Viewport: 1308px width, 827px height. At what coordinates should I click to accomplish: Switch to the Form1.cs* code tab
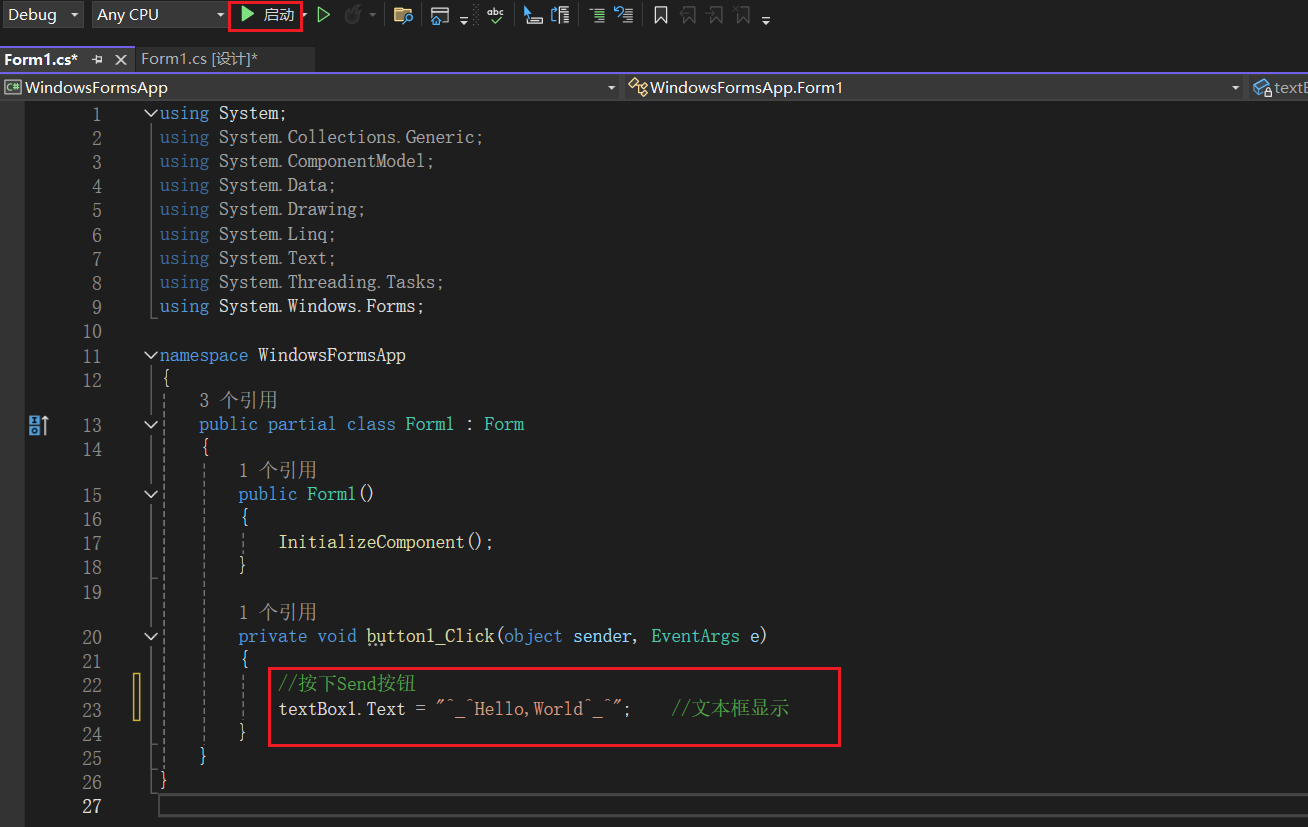(x=41, y=60)
